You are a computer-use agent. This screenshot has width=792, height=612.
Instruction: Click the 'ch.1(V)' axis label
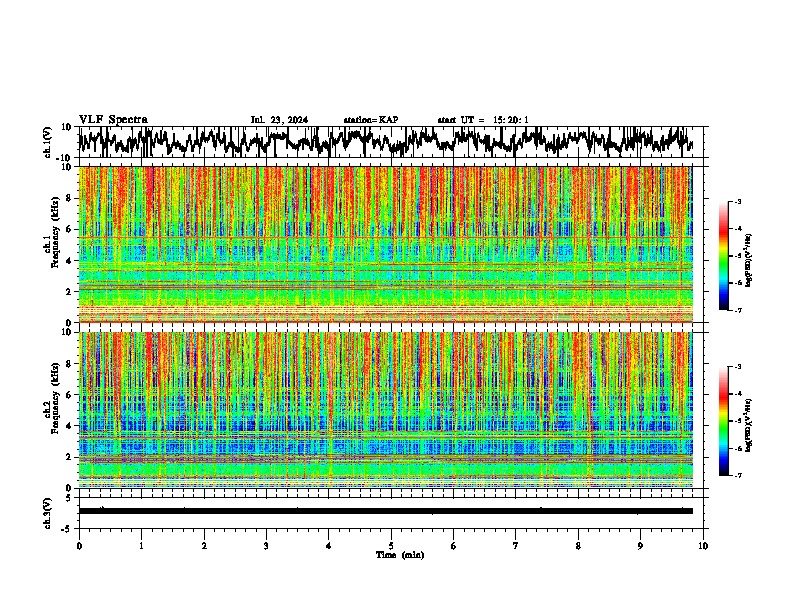tap(48, 142)
